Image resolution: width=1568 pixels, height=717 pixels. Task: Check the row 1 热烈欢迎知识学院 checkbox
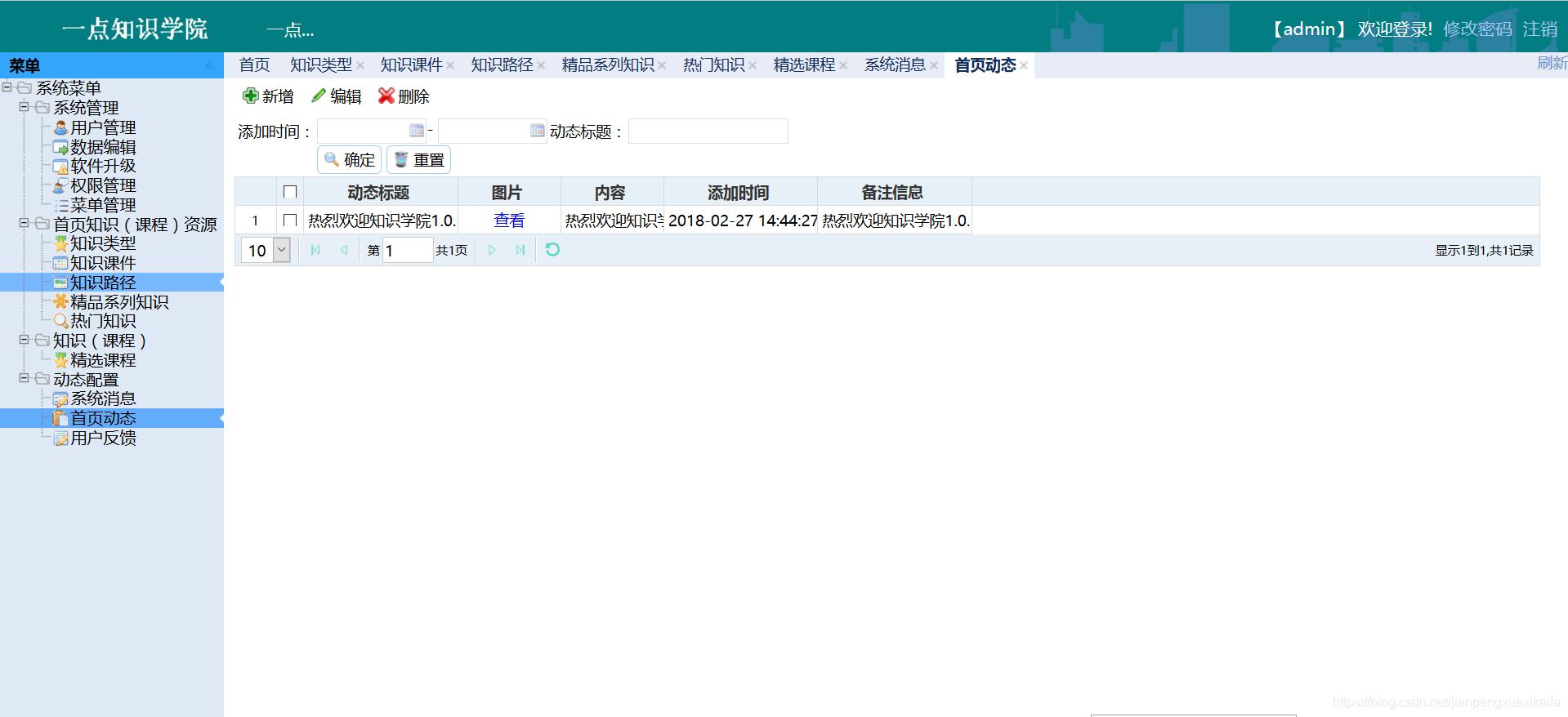290,220
